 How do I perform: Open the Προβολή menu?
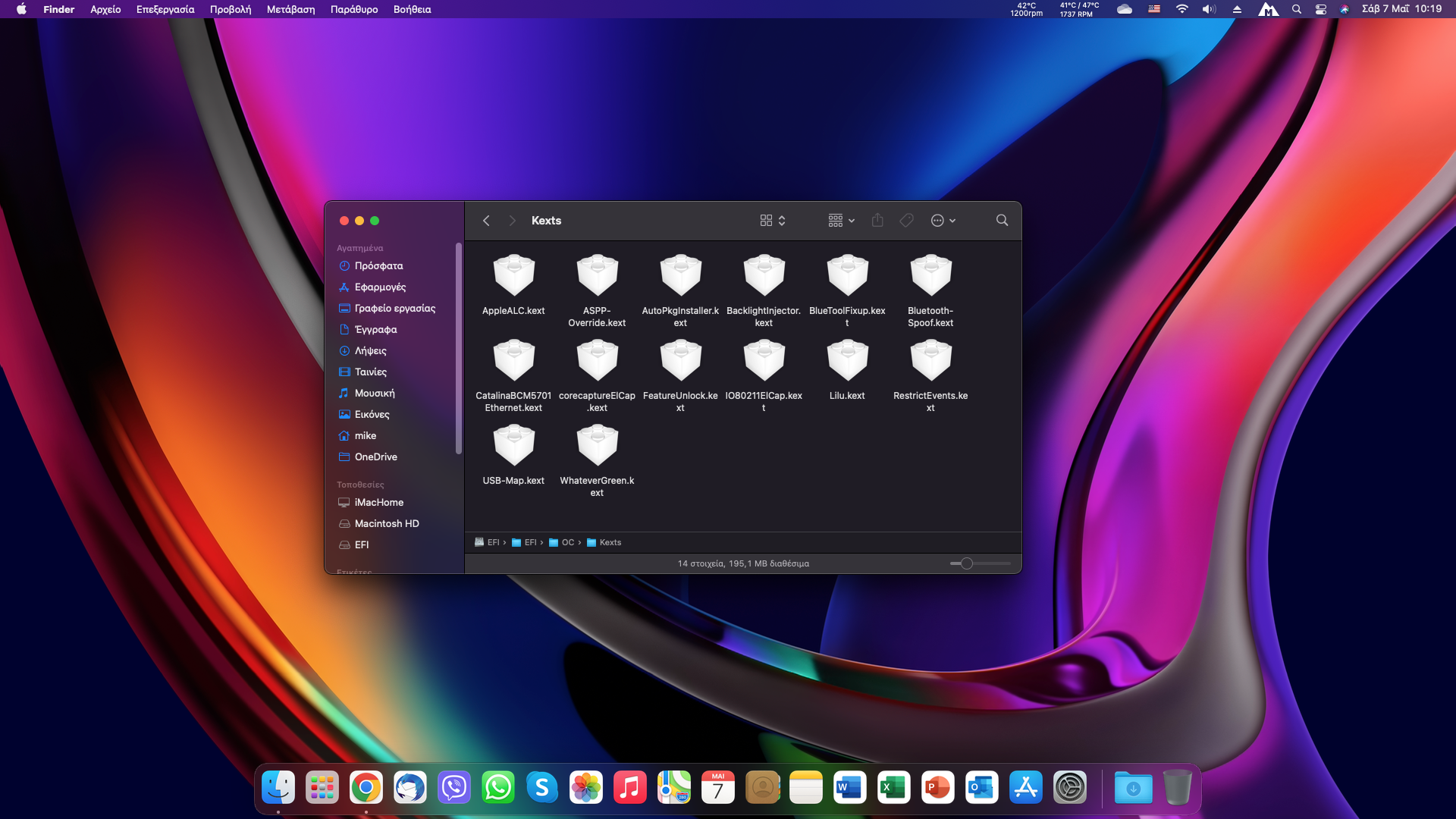pyautogui.click(x=231, y=9)
